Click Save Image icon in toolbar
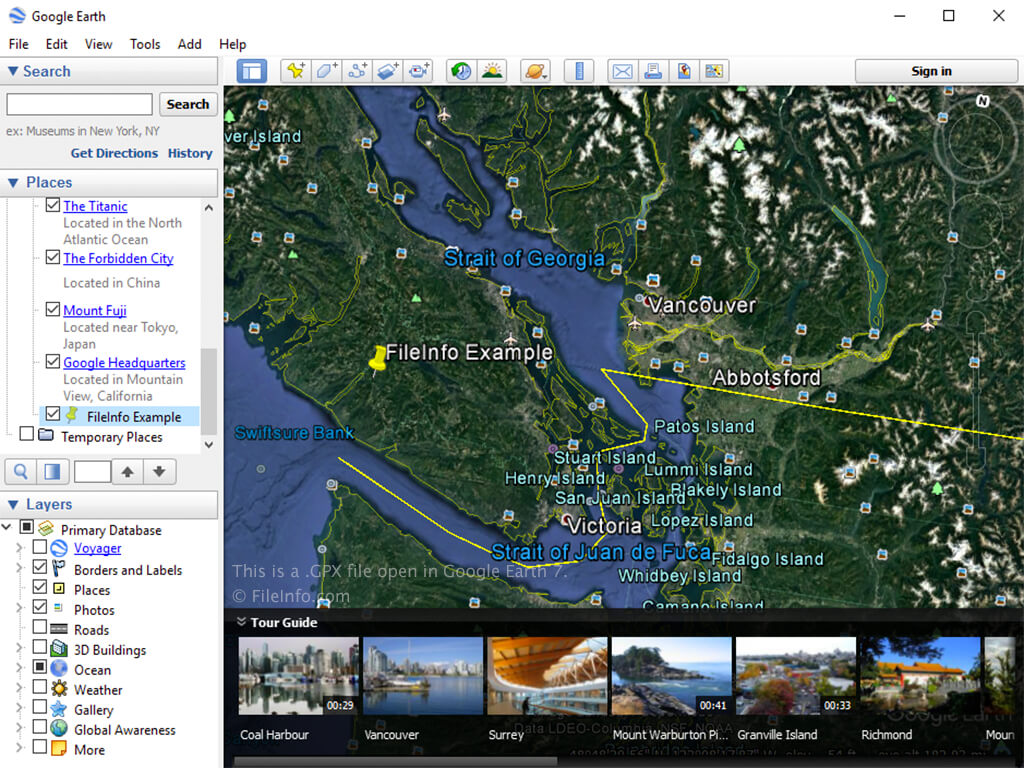1024x768 pixels. pos(684,71)
